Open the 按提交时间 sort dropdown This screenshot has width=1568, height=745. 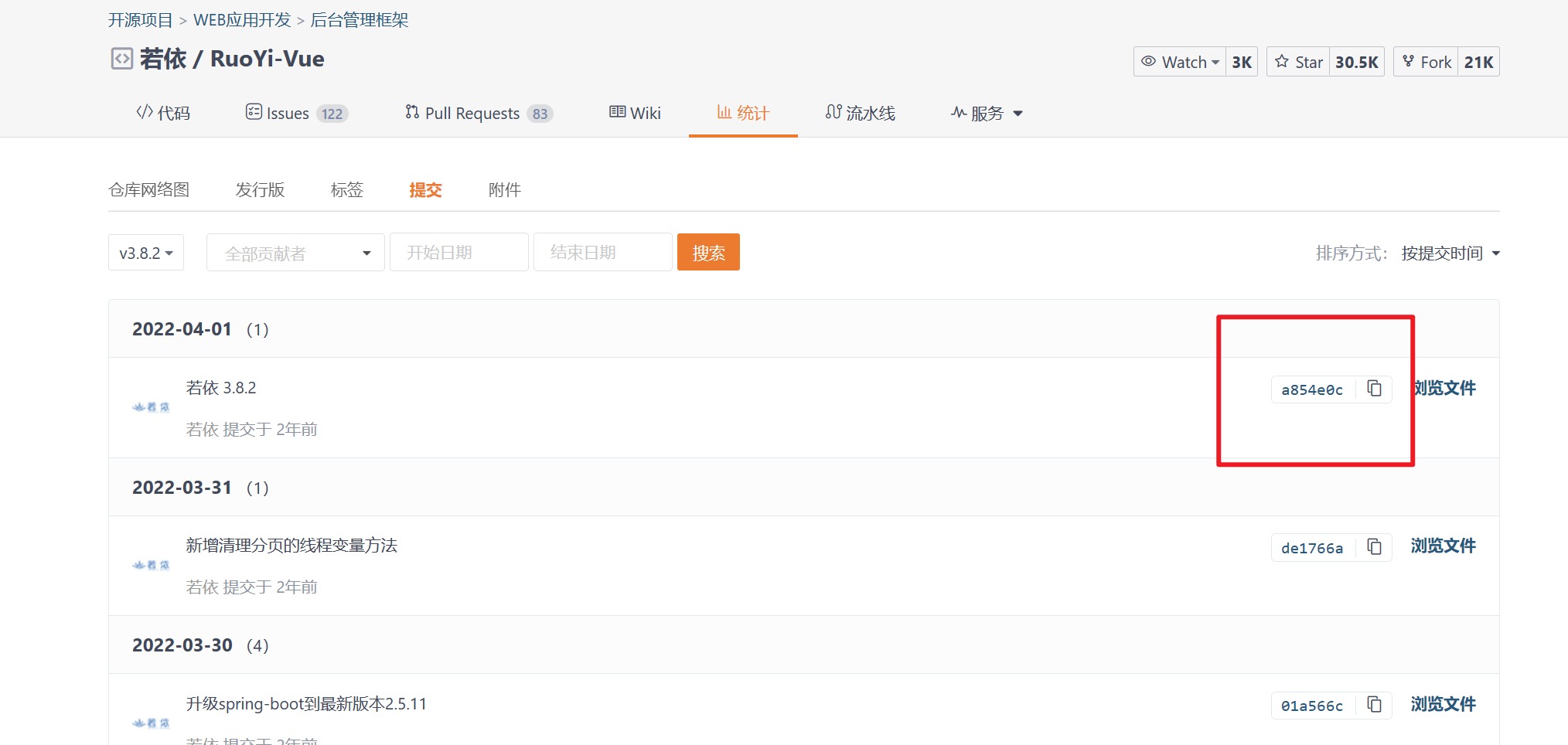coord(1450,253)
